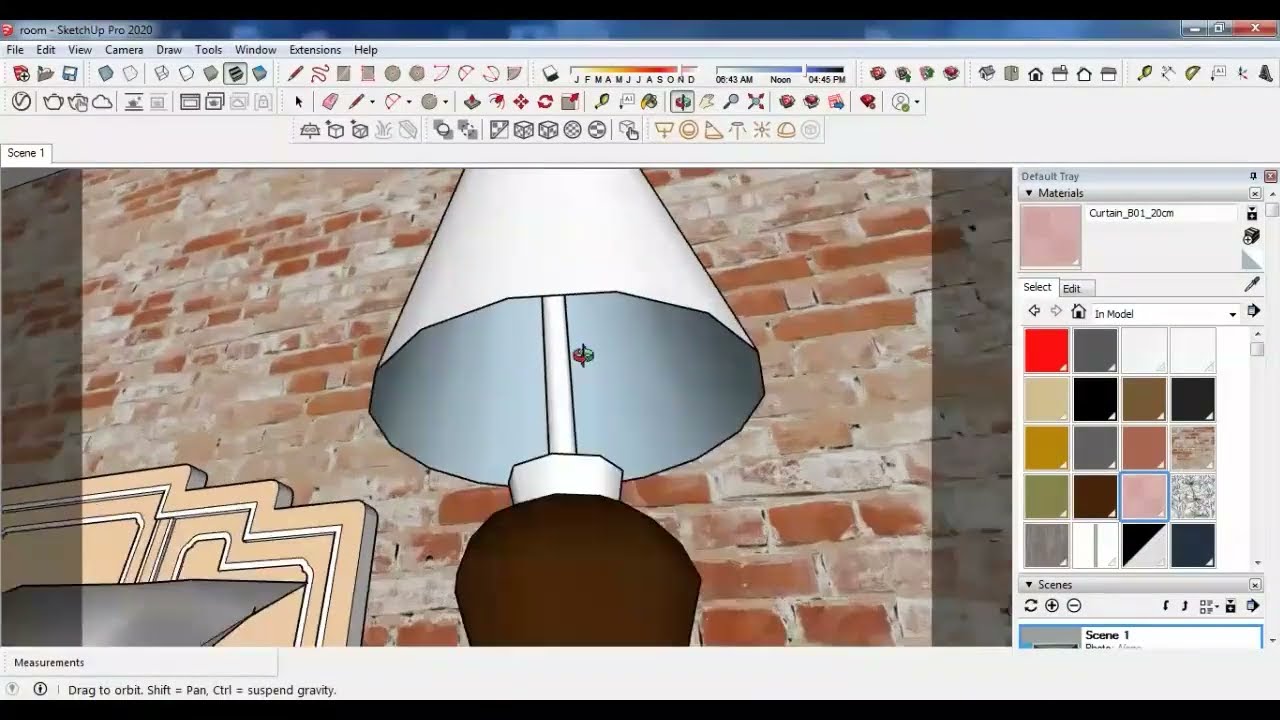Image resolution: width=1280 pixels, height=720 pixels.
Task: Activate the Zoom magnifier tool
Action: coord(731,101)
